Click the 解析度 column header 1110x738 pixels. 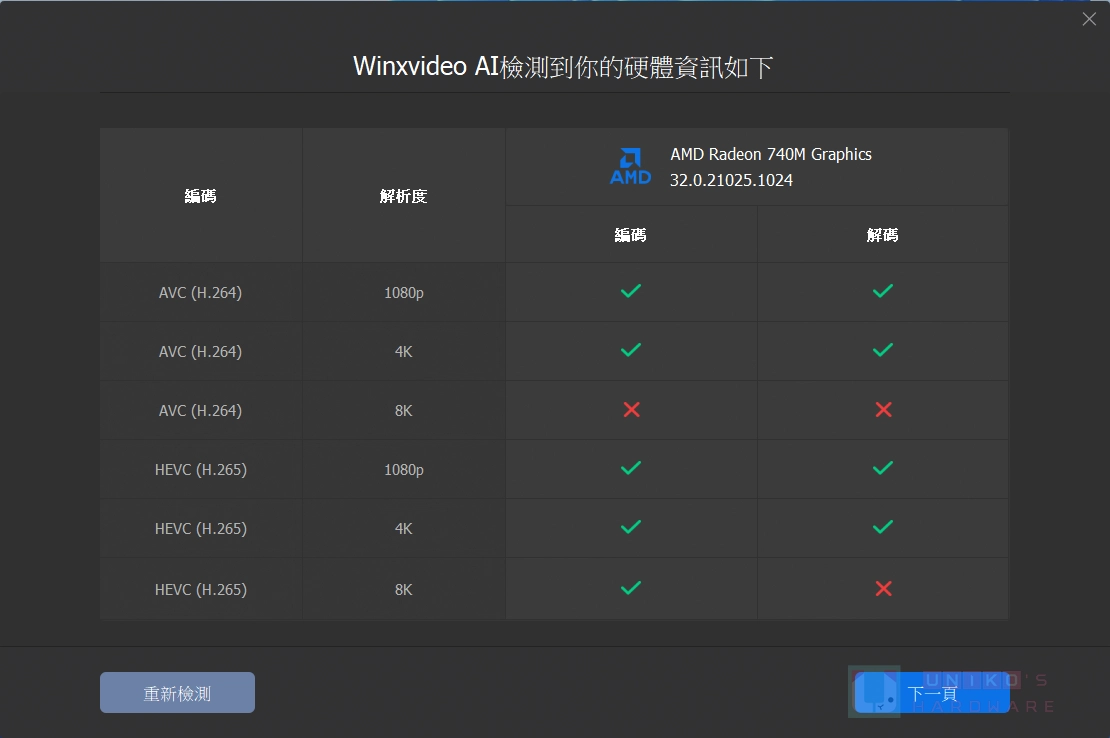pyautogui.click(x=404, y=196)
